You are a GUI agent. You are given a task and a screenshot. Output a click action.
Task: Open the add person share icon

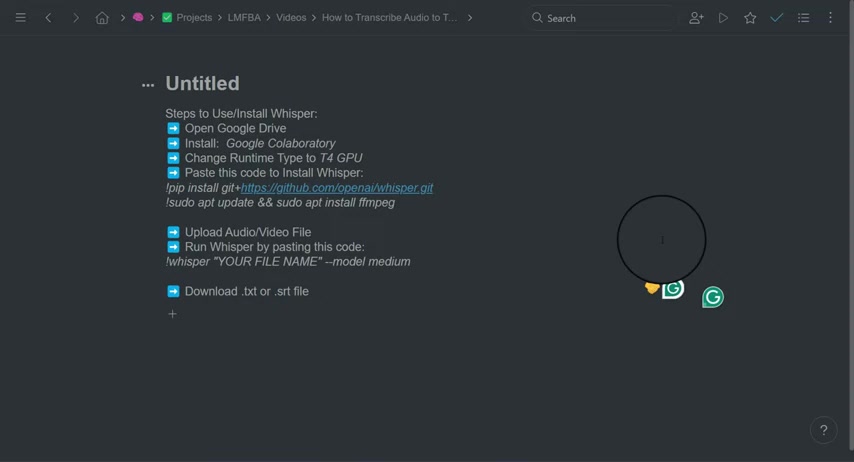696,18
